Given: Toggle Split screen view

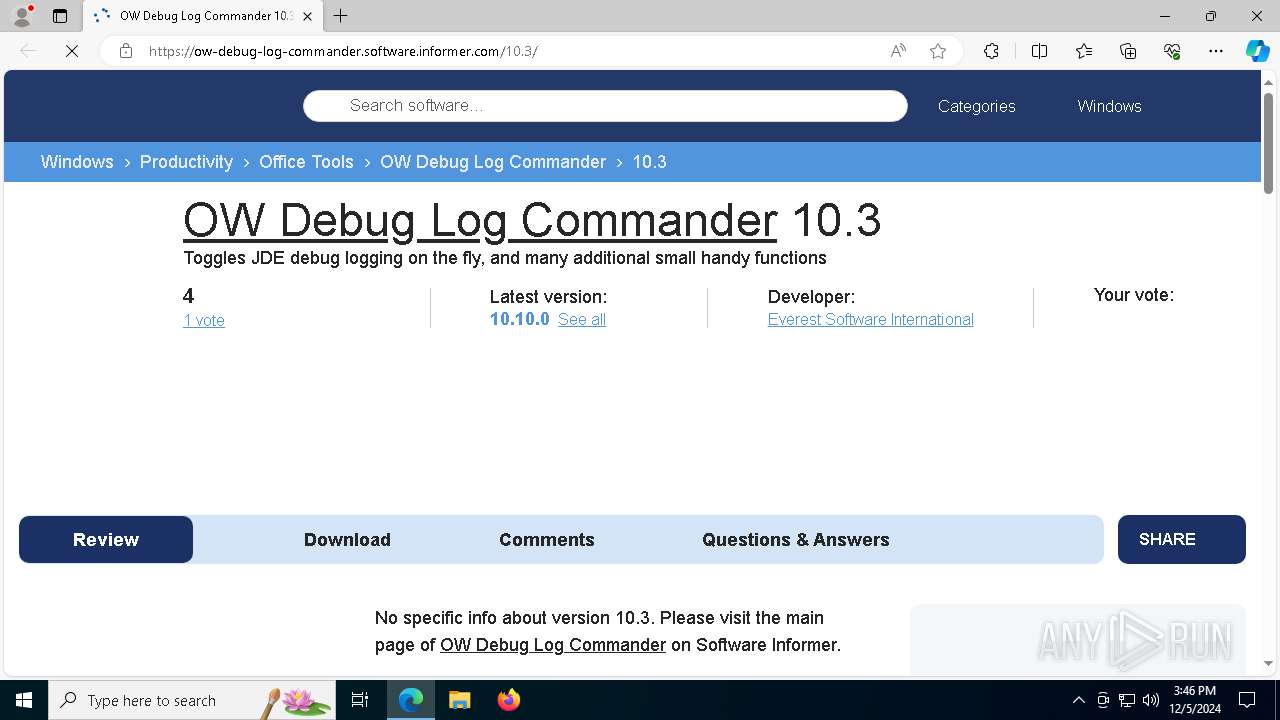Looking at the screenshot, I should tap(1039, 51).
